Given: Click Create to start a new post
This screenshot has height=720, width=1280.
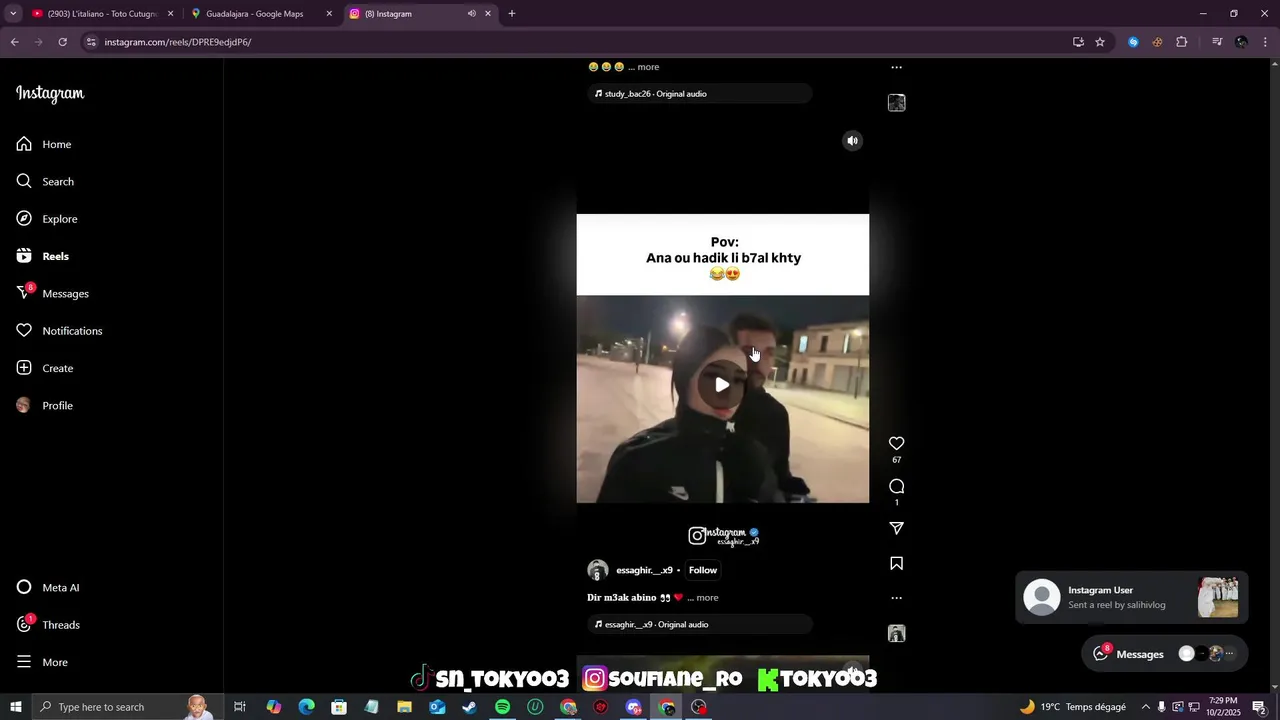Looking at the screenshot, I should (x=45, y=368).
